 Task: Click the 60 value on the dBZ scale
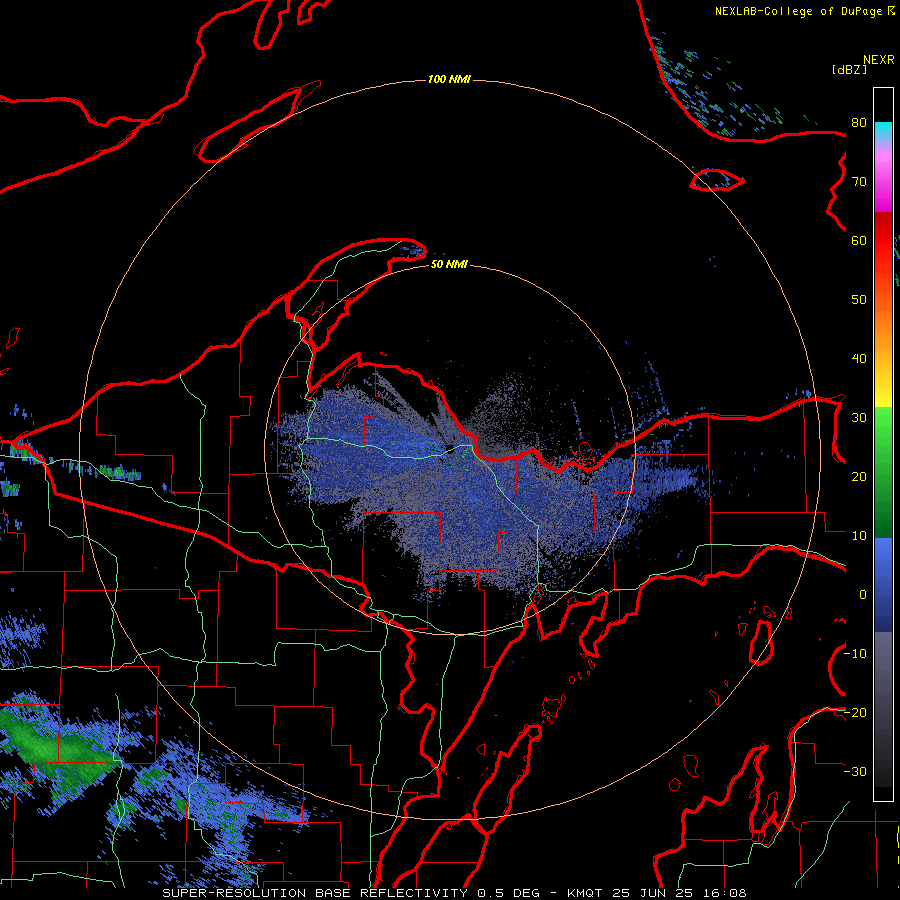tap(859, 241)
